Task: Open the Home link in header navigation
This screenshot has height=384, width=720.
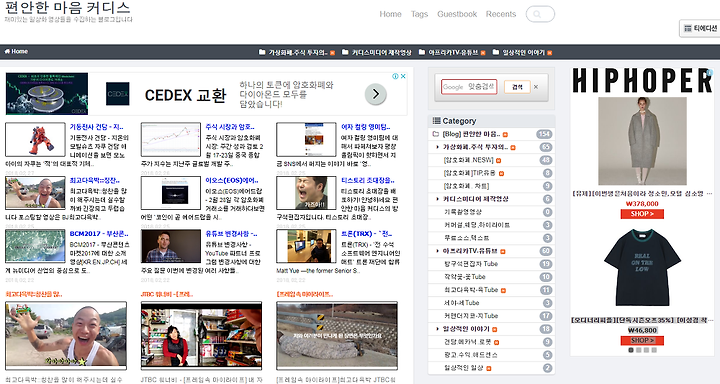Action: (390, 14)
